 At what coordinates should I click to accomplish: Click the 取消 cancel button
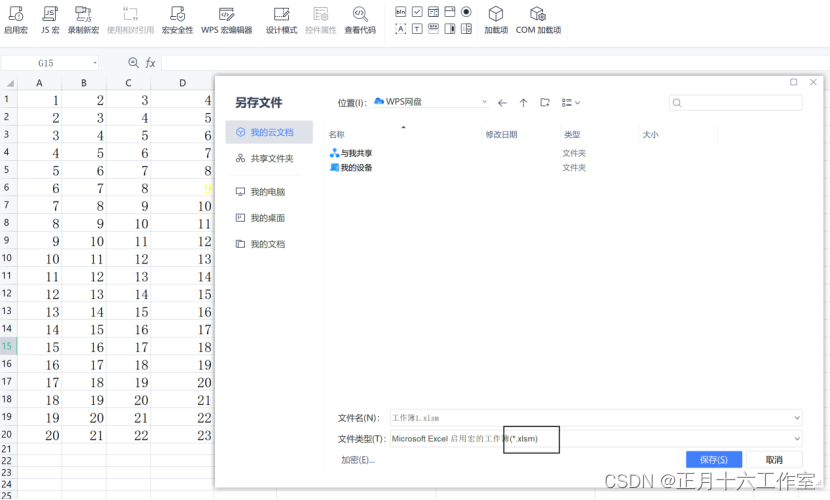point(774,459)
